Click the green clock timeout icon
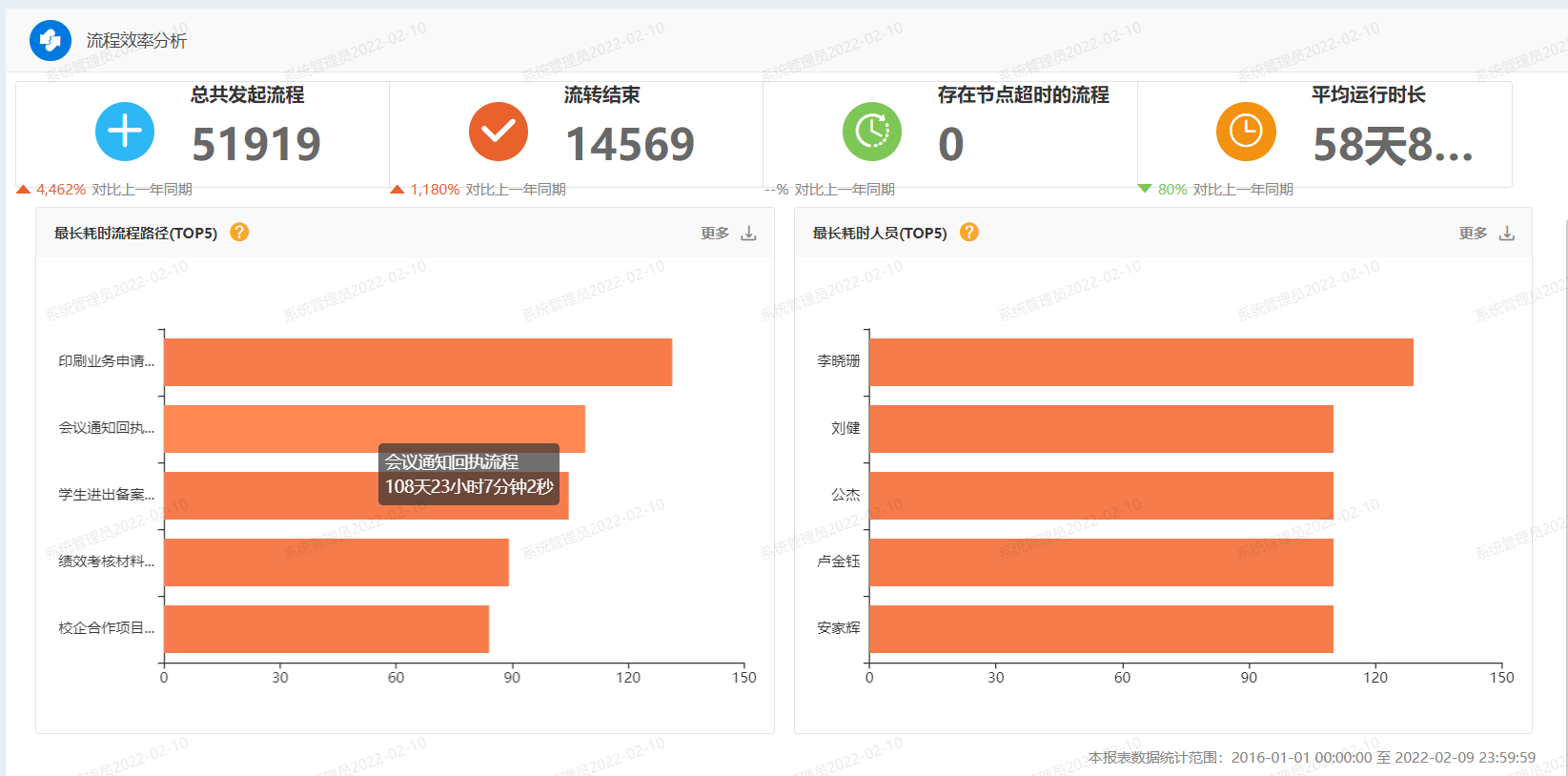1568x776 pixels. [x=872, y=132]
